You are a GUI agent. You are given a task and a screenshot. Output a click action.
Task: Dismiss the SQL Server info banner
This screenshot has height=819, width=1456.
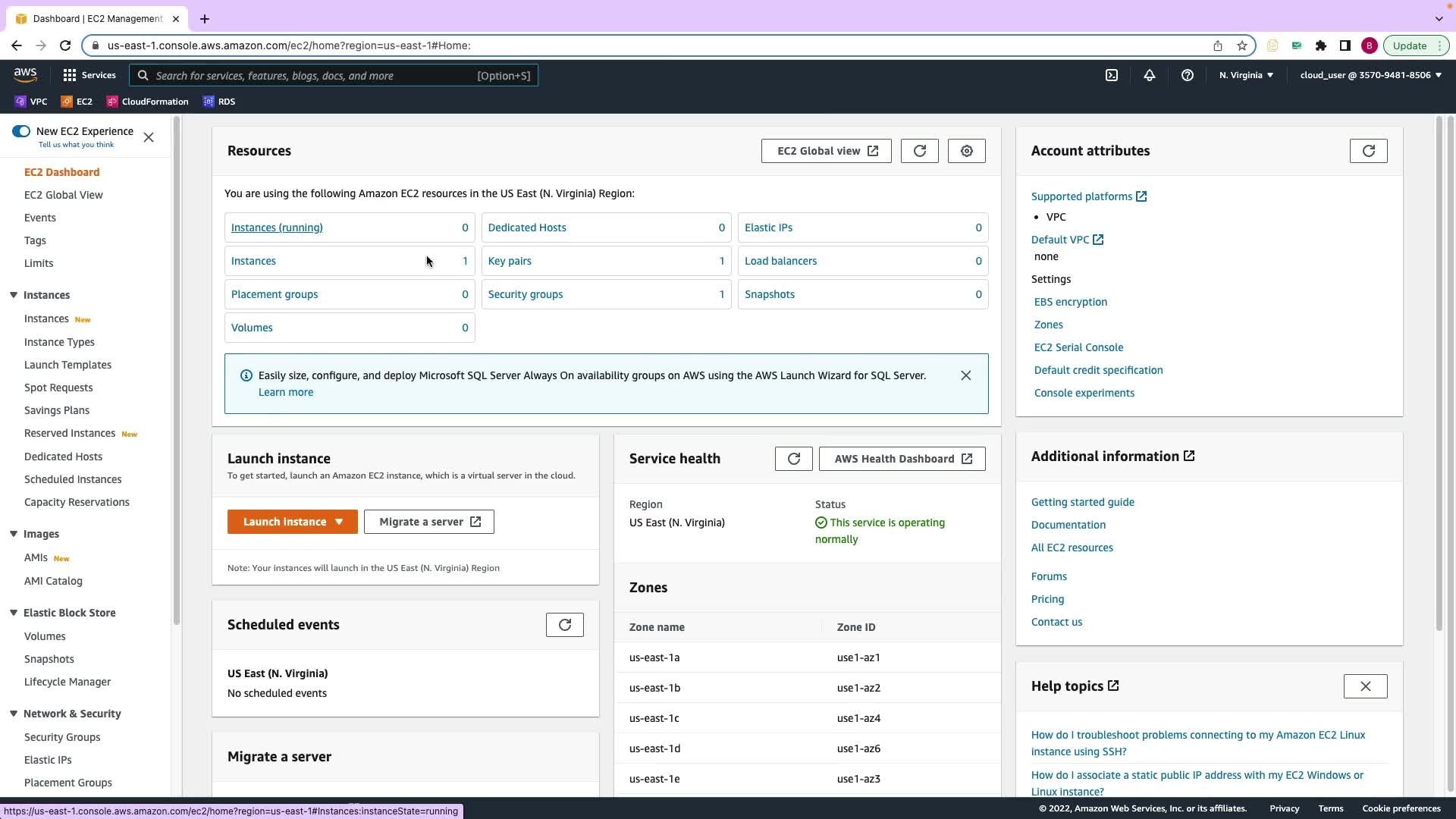point(965,375)
